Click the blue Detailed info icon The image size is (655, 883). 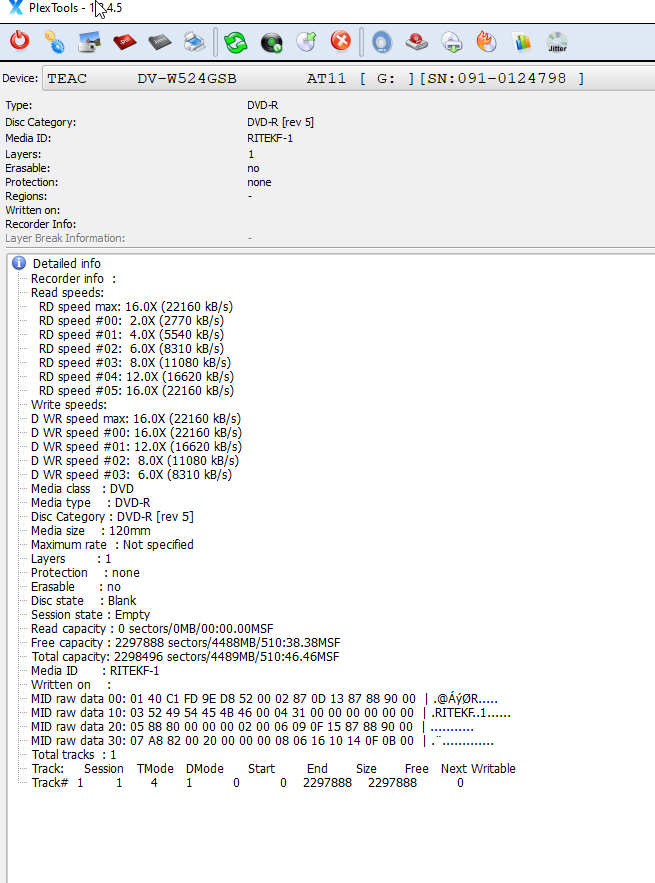pos(19,263)
